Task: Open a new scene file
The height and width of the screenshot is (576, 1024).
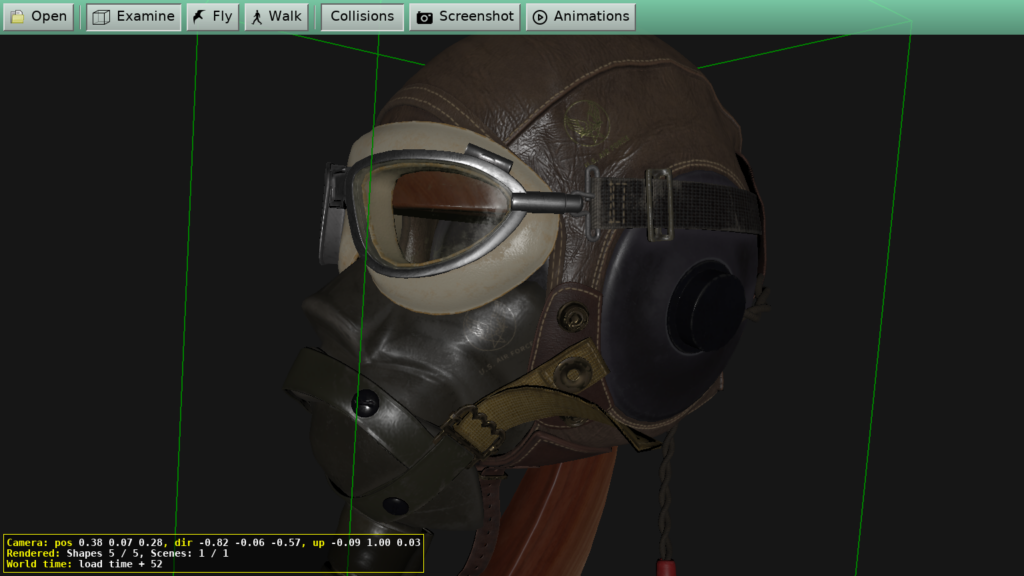Action: [x=38, y=16]
